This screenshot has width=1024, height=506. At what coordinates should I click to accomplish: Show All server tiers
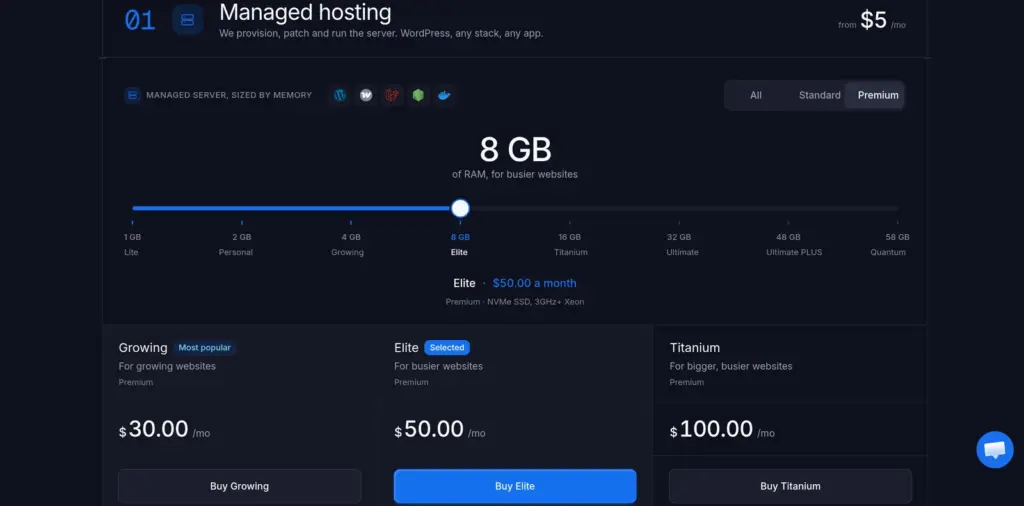(756, 95)
